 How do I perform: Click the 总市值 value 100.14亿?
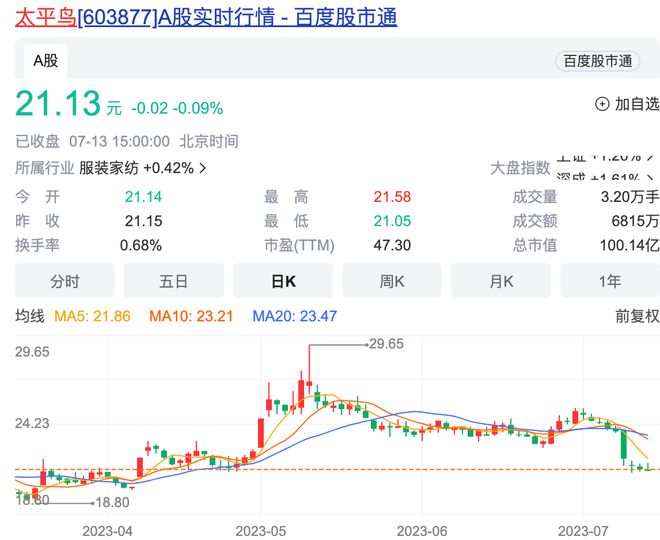pyautogui.click(x=629, y=246)
